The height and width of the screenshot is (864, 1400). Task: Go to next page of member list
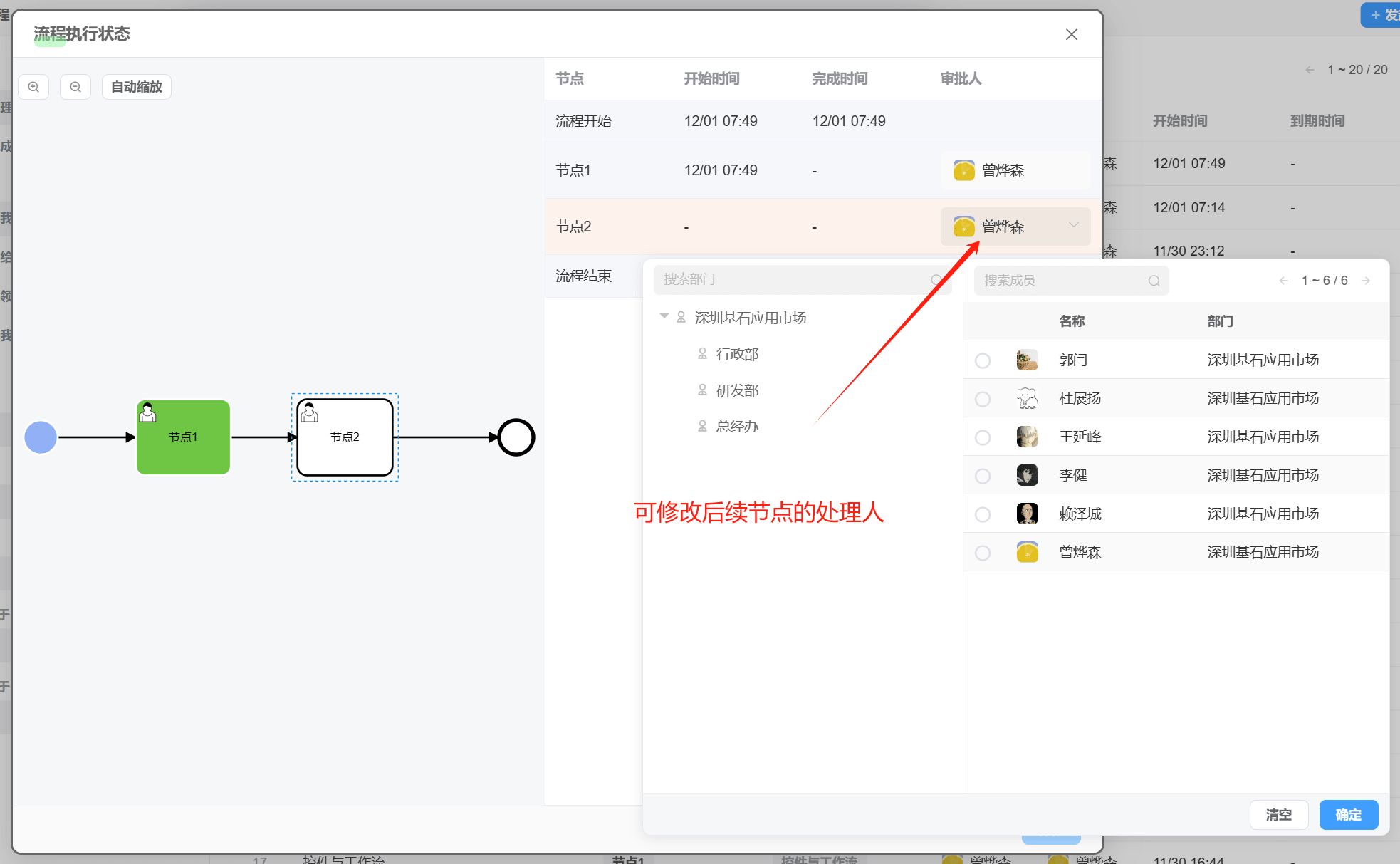(1366, 281)
